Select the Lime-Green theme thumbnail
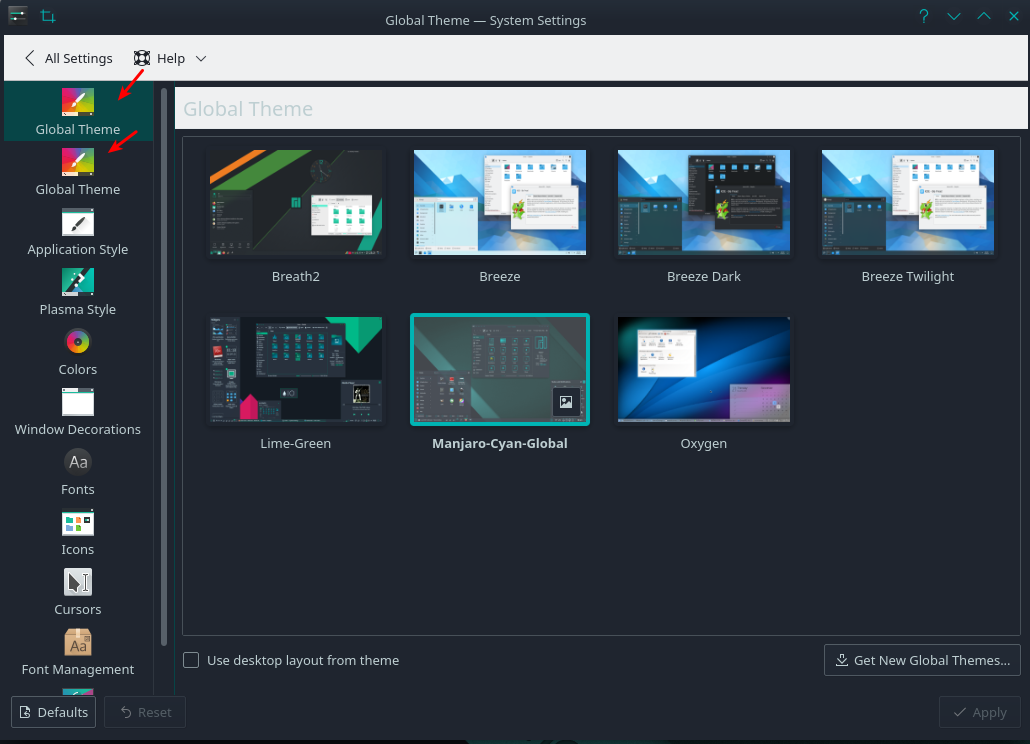This screenshot has height=744, width=1030. tap(296, 370)
